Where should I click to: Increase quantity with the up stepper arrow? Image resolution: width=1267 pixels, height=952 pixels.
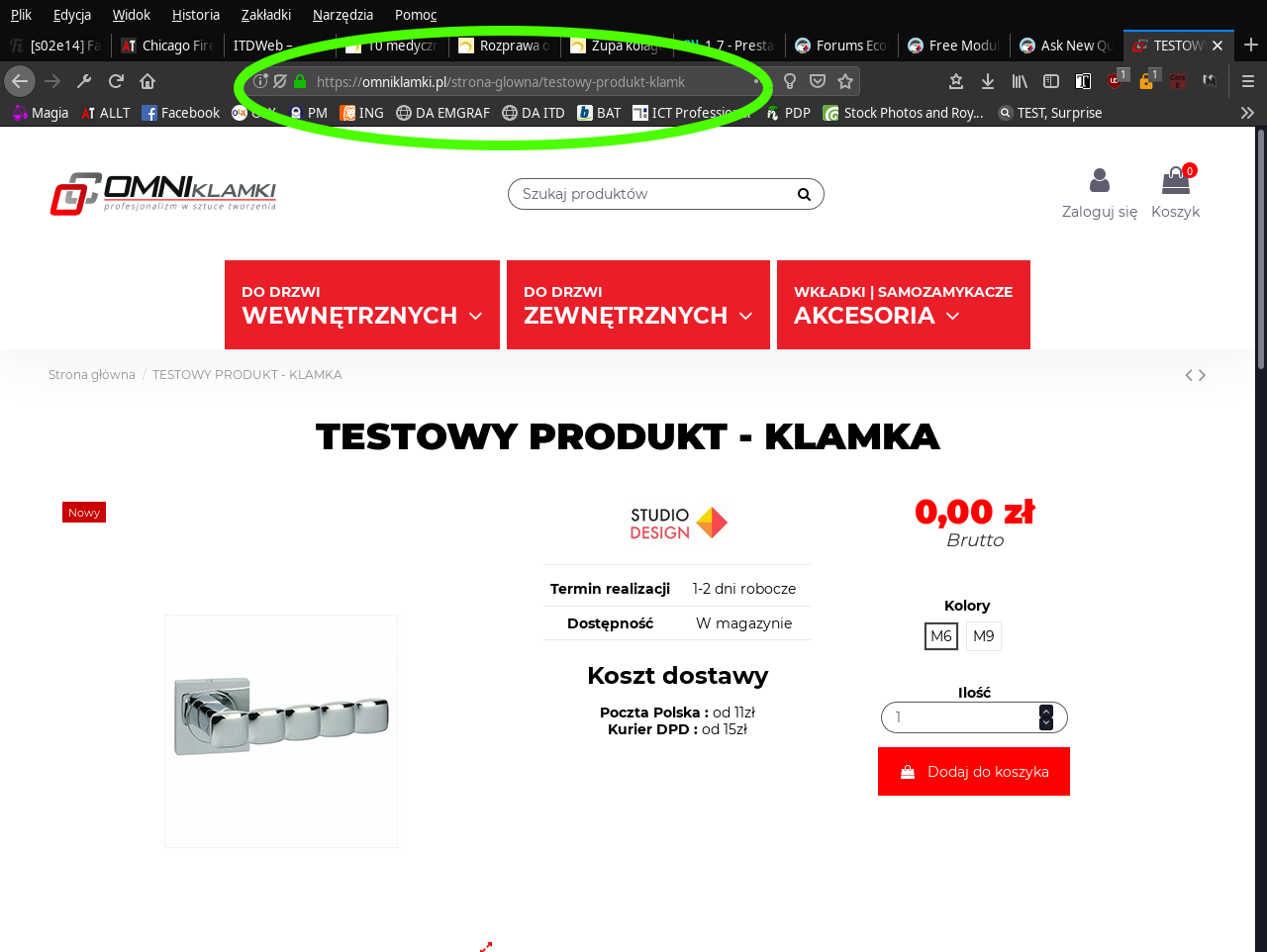[x=1046, y=712]
